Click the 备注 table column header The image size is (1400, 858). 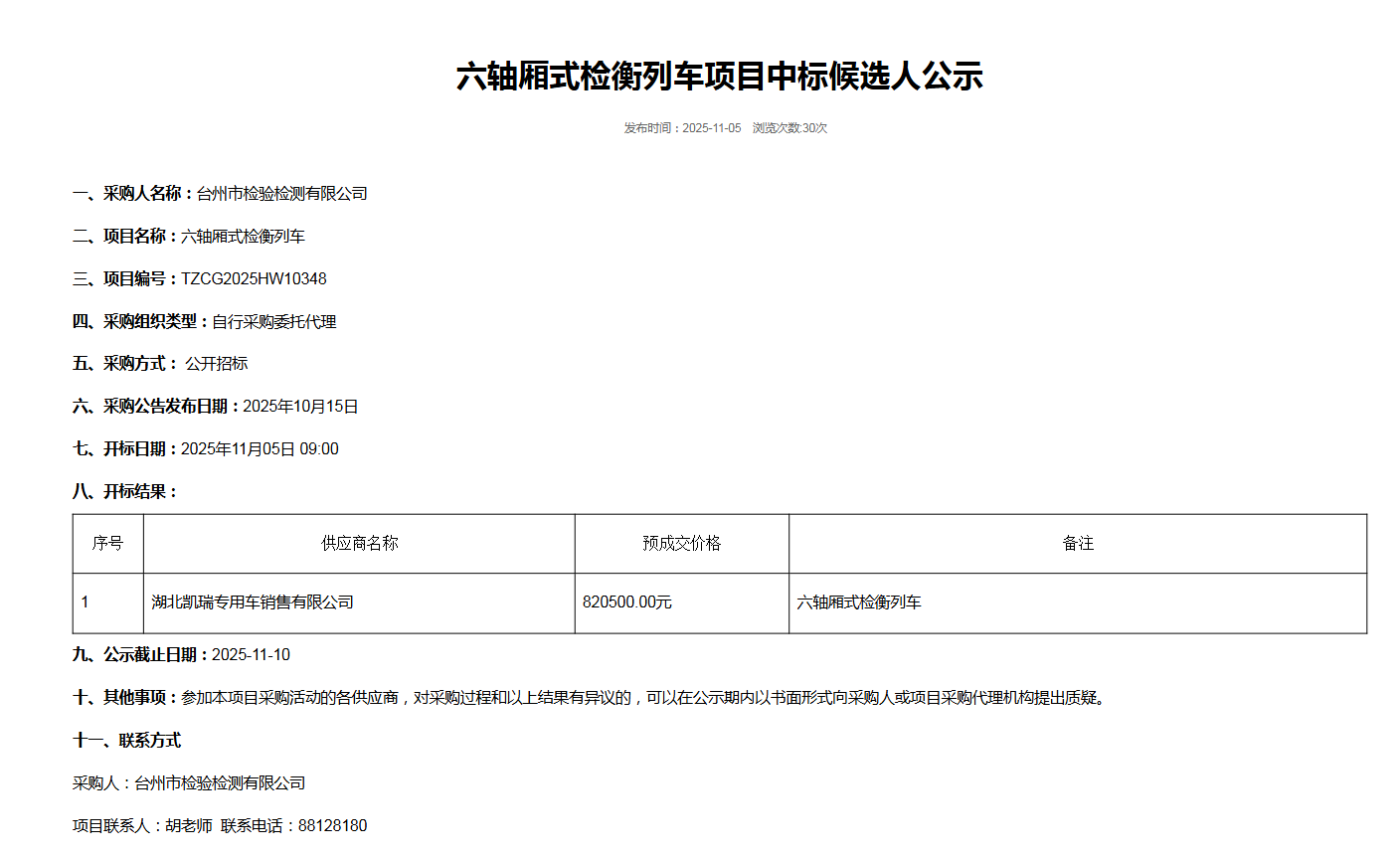1078,544
